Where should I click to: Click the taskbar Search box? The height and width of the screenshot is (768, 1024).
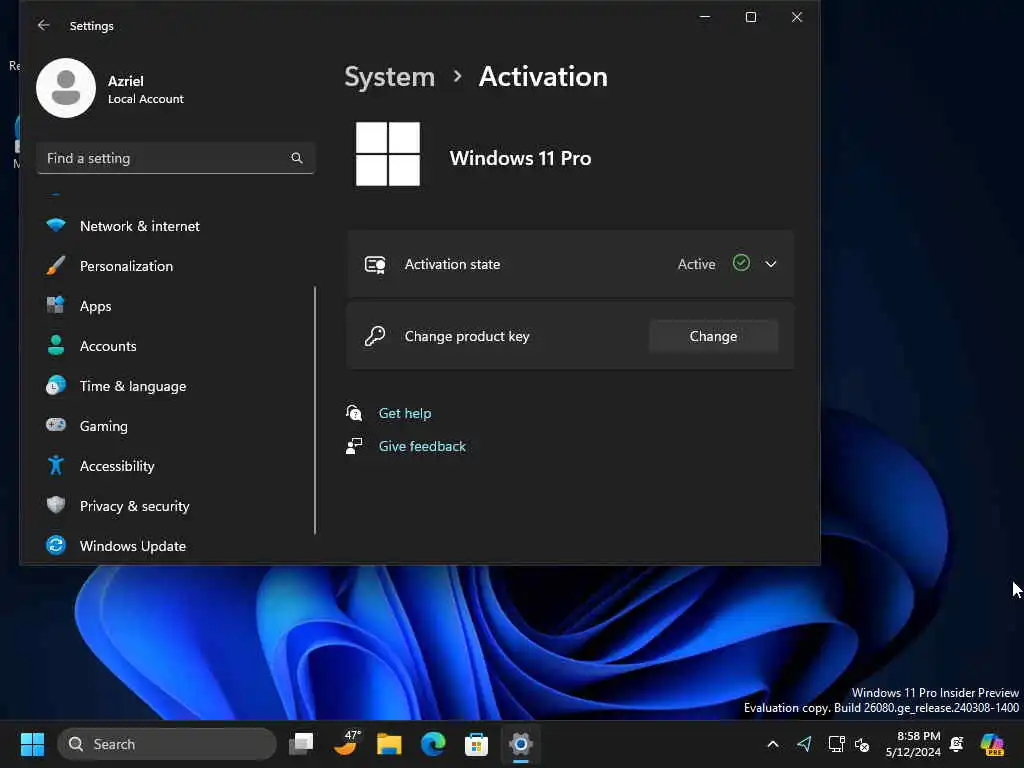(x=167, y=744)
